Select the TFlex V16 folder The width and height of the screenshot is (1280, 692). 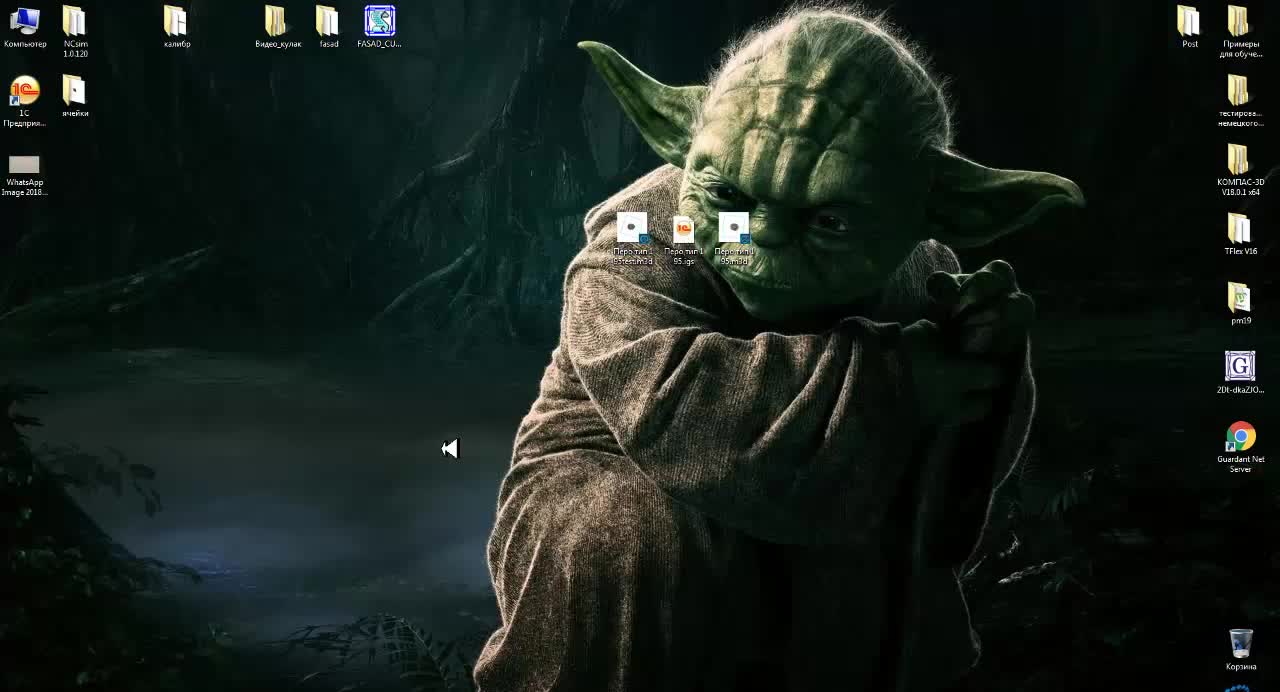tap(1240, 236)
